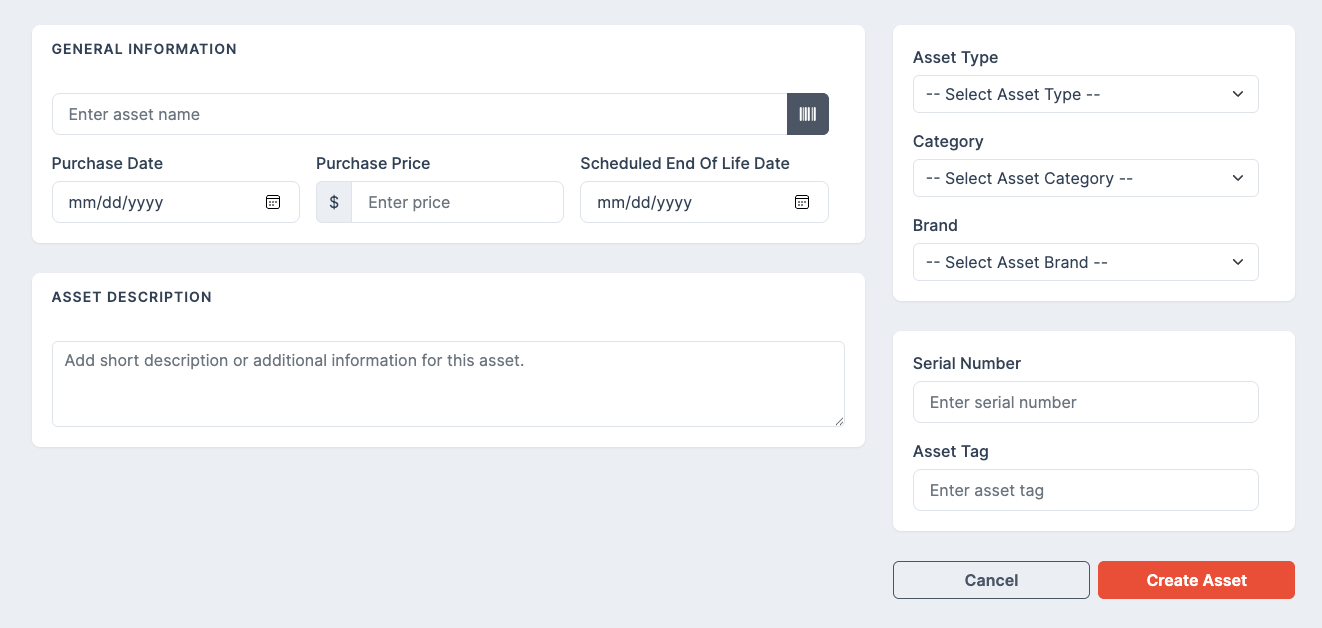This screenshot has width=1322, height=628.
Task: Open the Select Asset Category dropdown
Action: click(x=1085, y=178)
